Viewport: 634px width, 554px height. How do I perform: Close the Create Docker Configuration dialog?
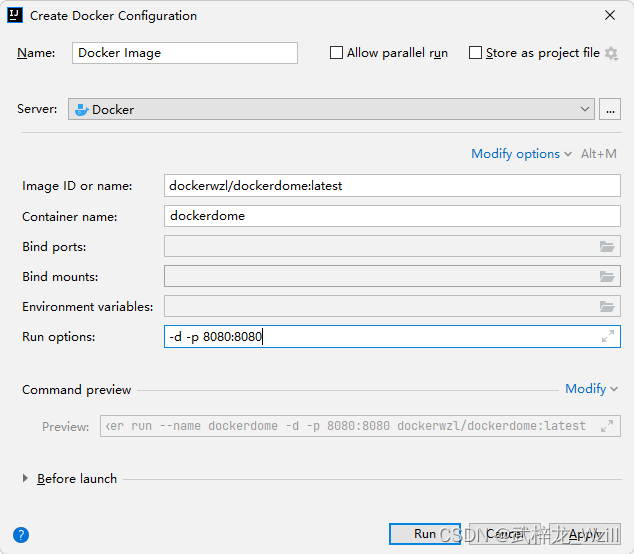[x=610, y=15]
